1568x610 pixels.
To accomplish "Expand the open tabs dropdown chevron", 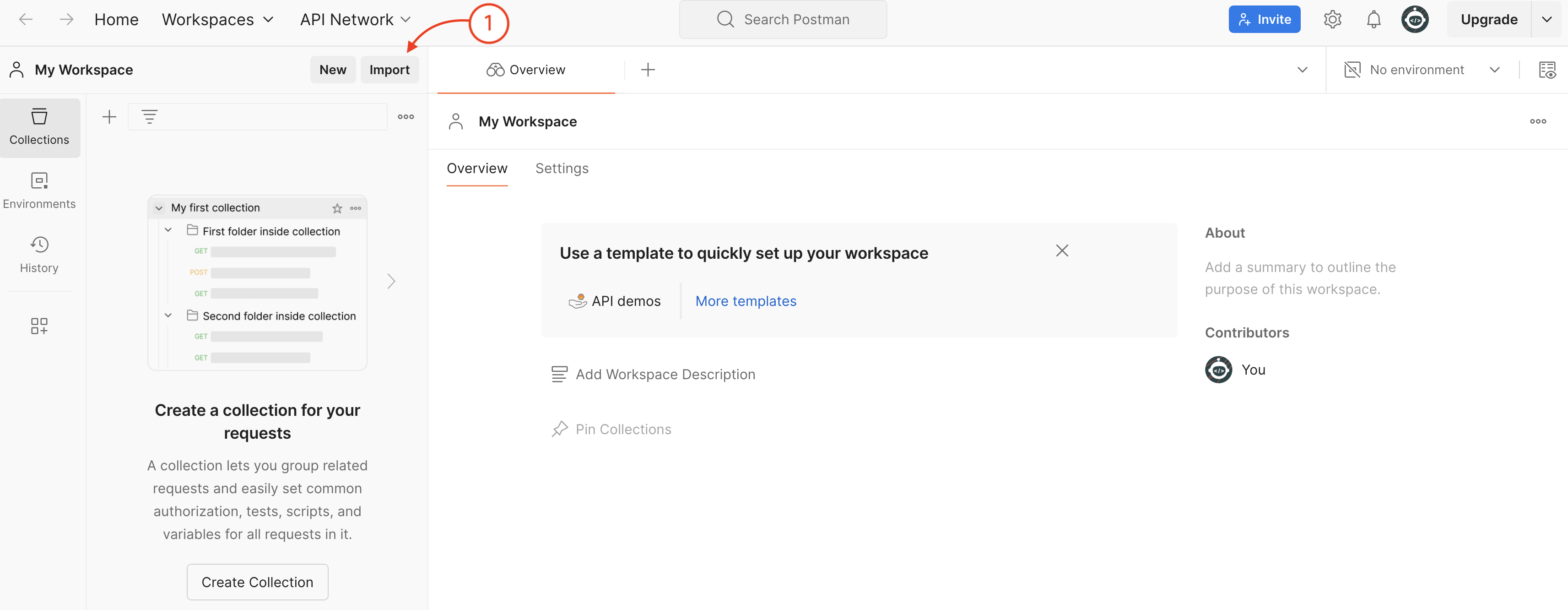I will (1303, 70).
